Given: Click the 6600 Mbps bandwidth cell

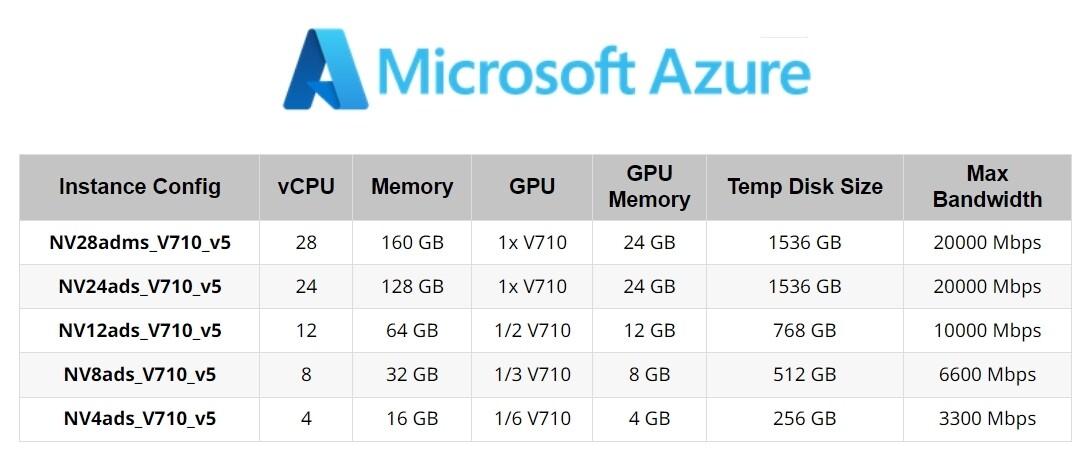Looking at the screenshot, I should pos(987,375).
